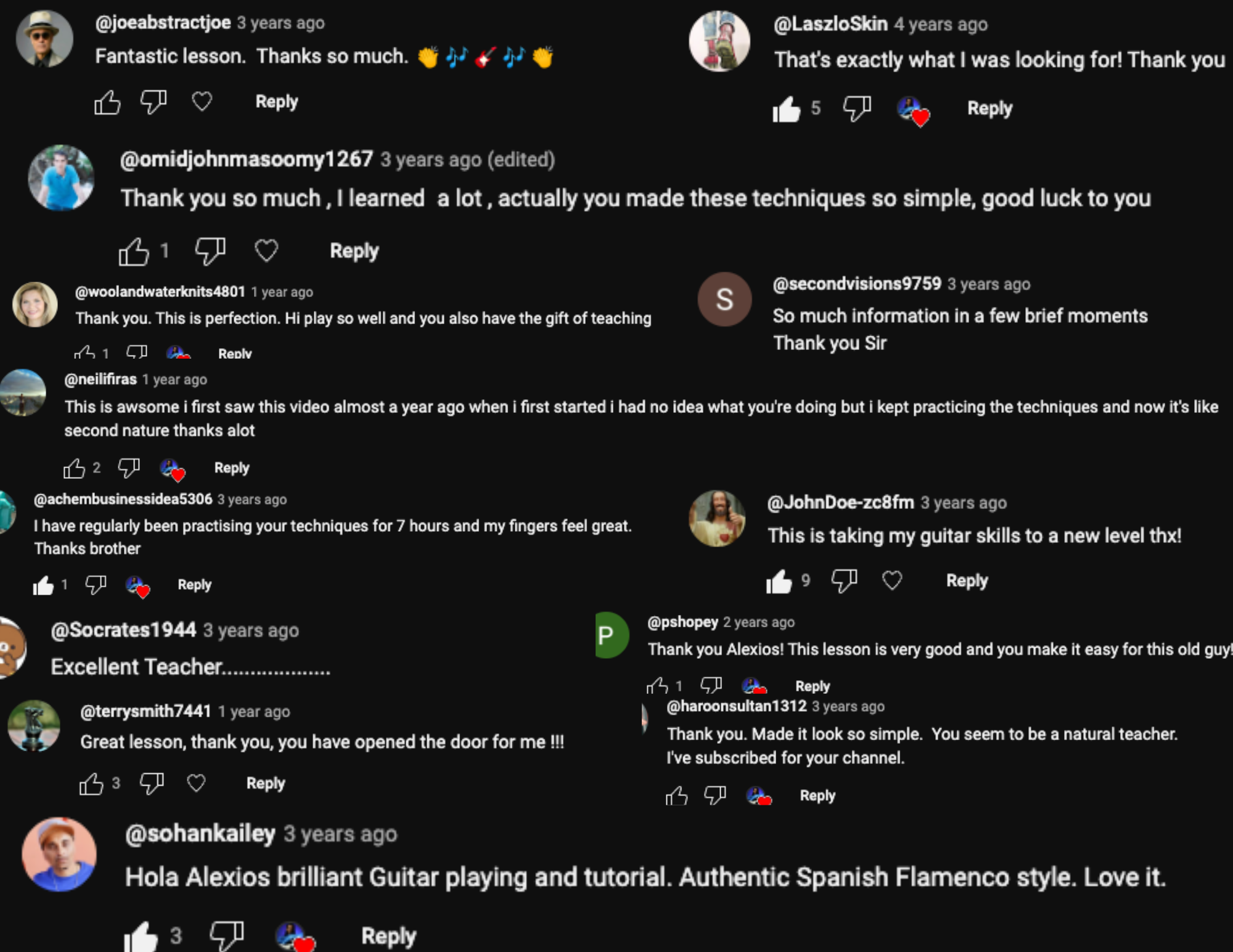Heart the @omidjohnmasoomy1267 comment
The height and width of the screenshot is (952, 1233).
pyautogui.click(x=266, y=251)
